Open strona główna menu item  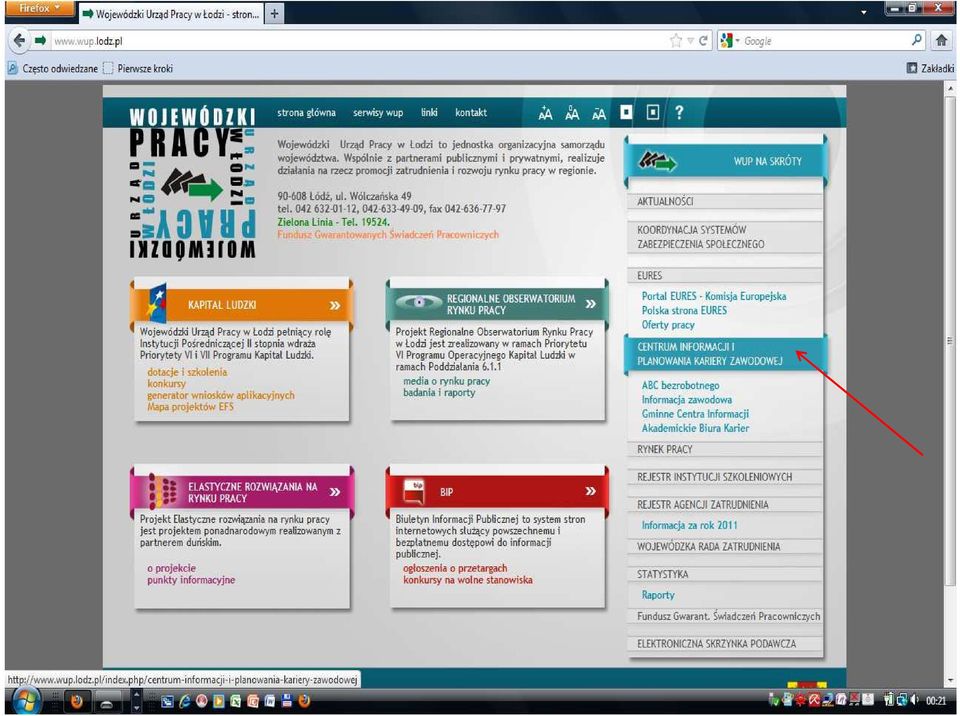[x=306, y=113]
